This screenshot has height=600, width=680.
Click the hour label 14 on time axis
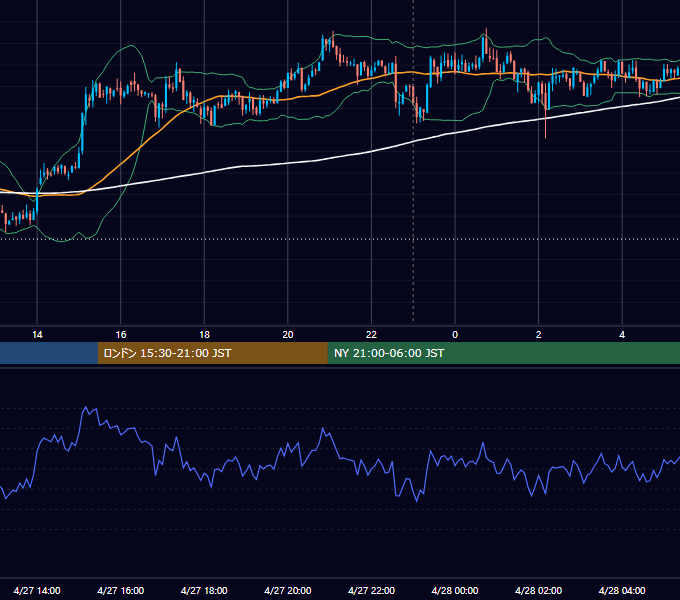(x=37, y=335)
